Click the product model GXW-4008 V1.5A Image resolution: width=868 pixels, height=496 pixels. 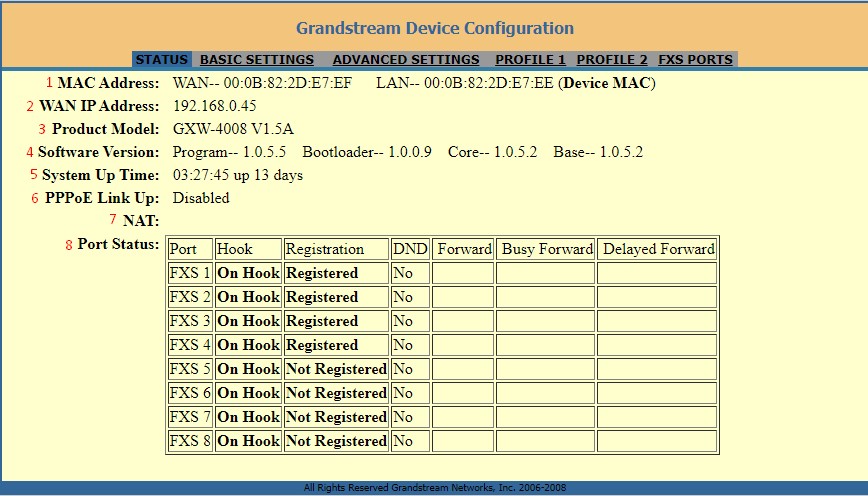pyautogui.click(x=233, y=129)
